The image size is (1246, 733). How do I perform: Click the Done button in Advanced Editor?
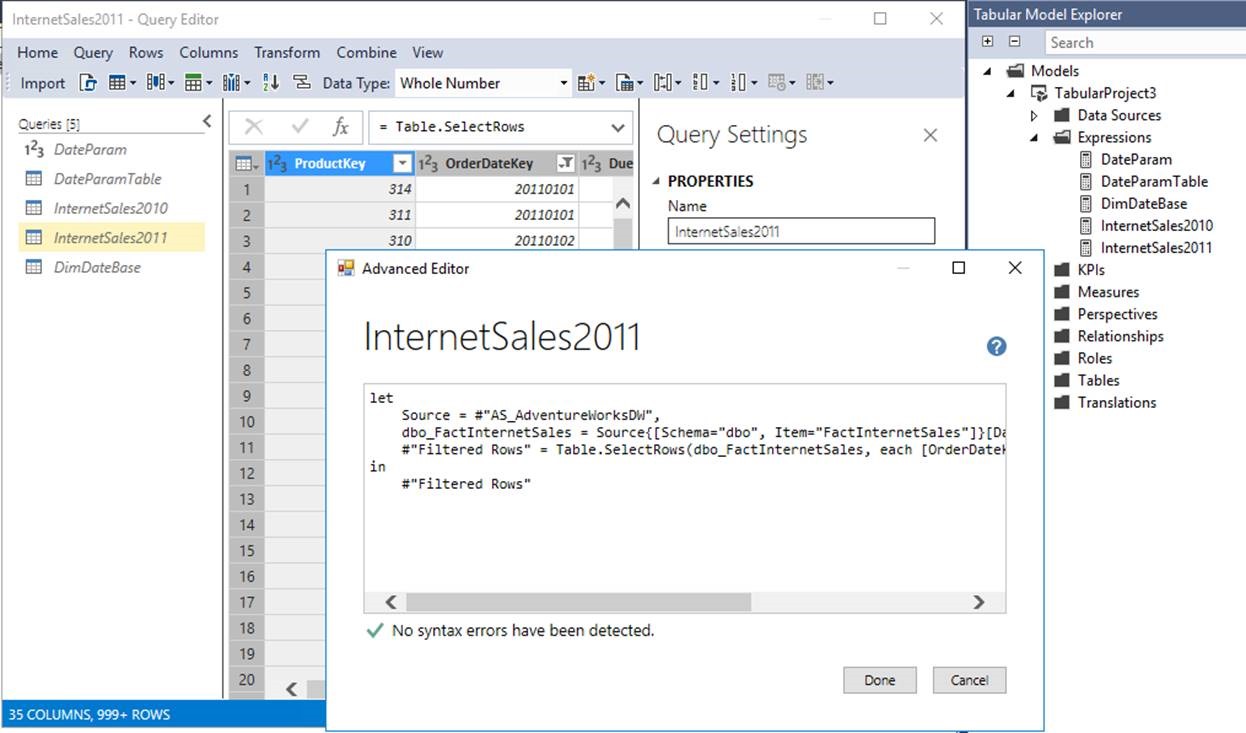coord(880,680)
